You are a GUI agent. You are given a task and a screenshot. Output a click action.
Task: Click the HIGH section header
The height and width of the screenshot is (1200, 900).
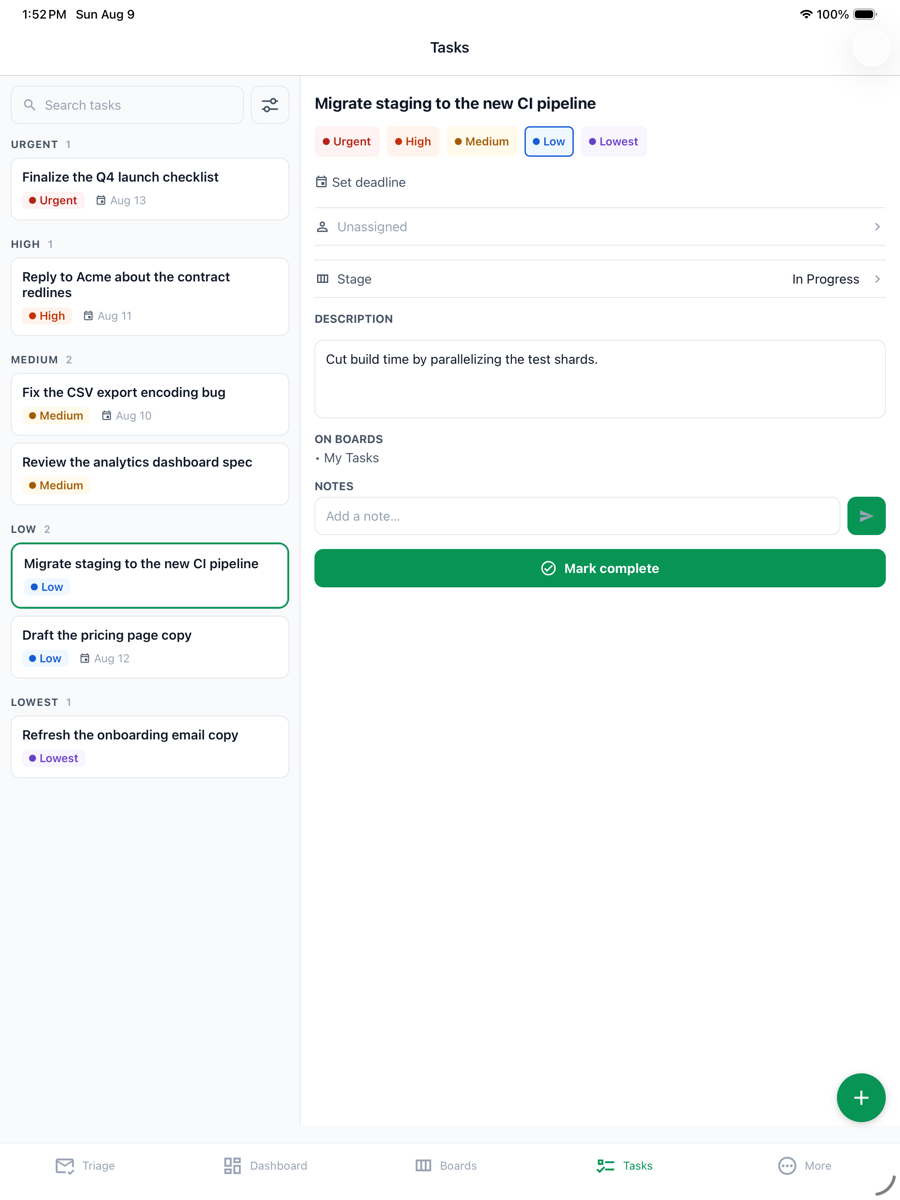click(x=25, y=244)
